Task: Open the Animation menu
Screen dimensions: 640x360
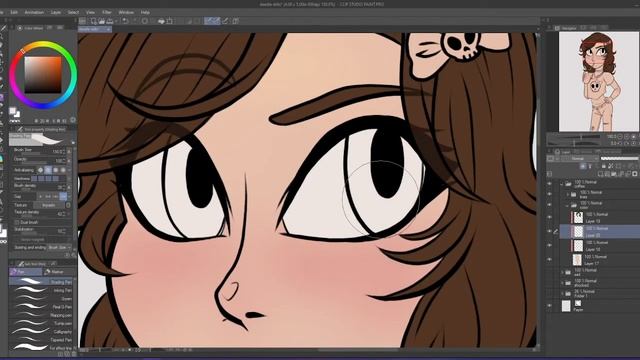Action: click(34, 12)
